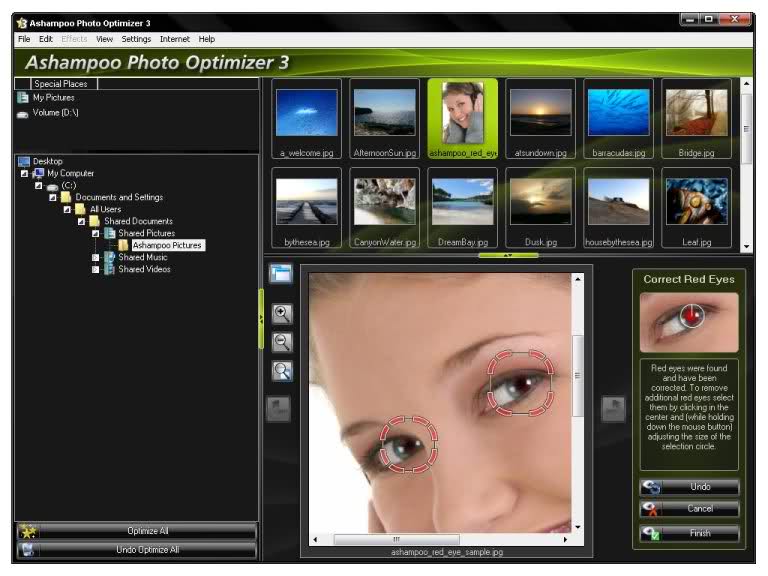Click preview vertical scroll up arrow
This screenshot has height=576, width=768.
coord(578,279)
